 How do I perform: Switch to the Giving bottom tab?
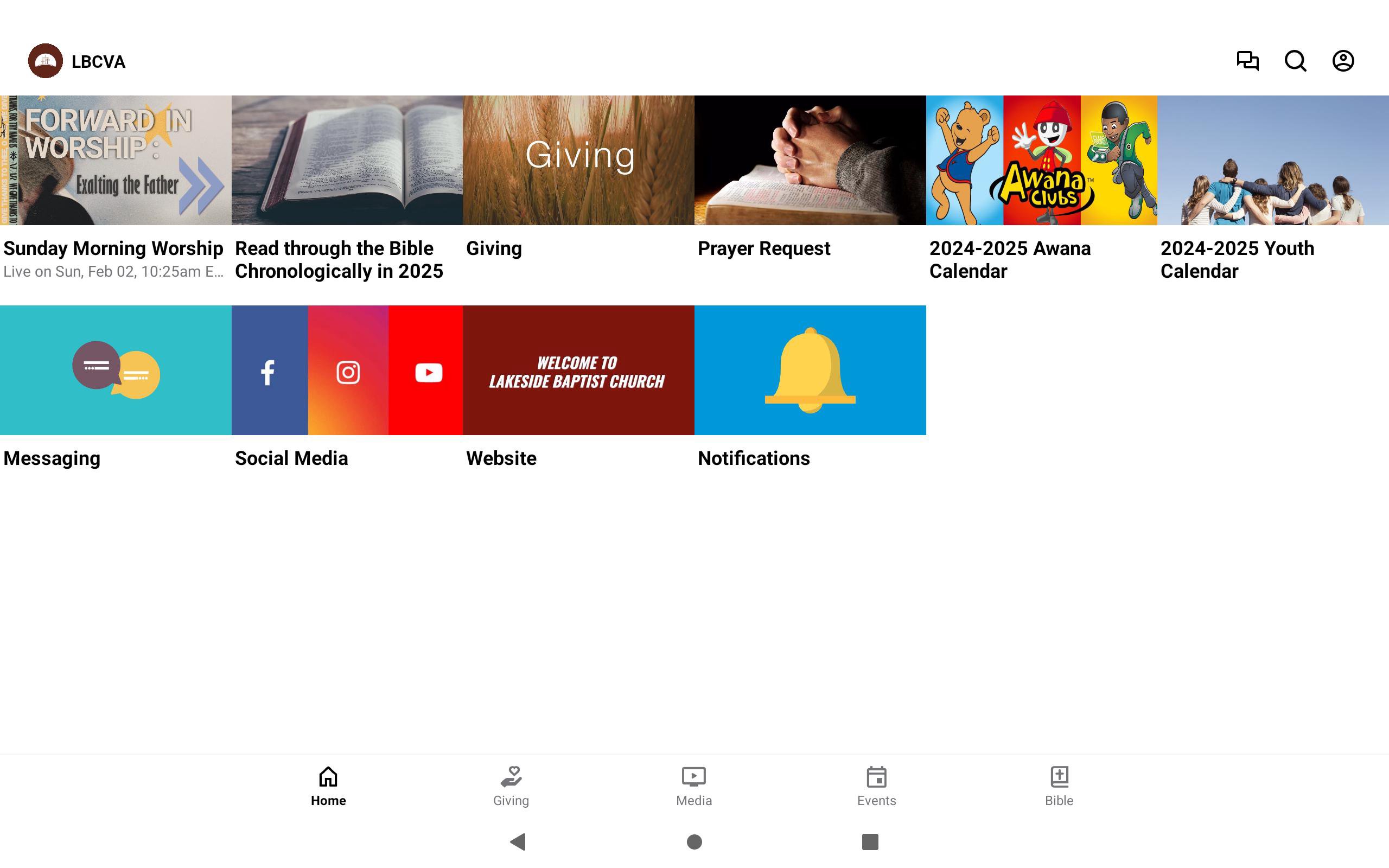click(511, 786)
